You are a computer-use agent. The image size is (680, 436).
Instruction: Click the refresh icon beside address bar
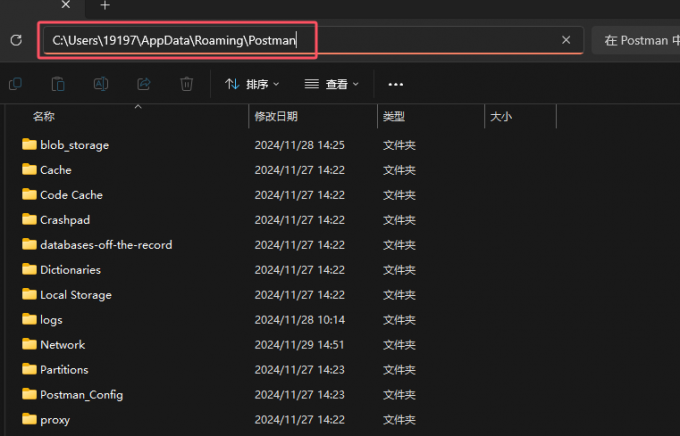point(16,40)
